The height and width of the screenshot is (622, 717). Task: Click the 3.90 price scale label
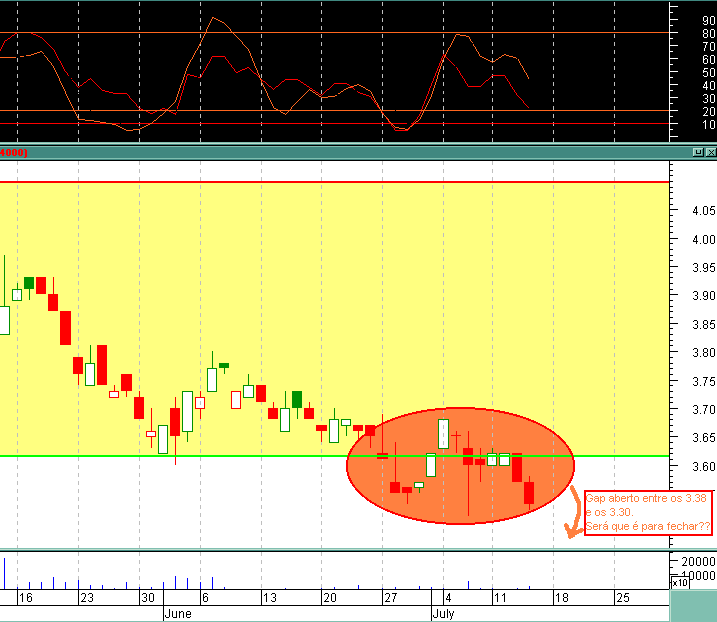(704, 296)
